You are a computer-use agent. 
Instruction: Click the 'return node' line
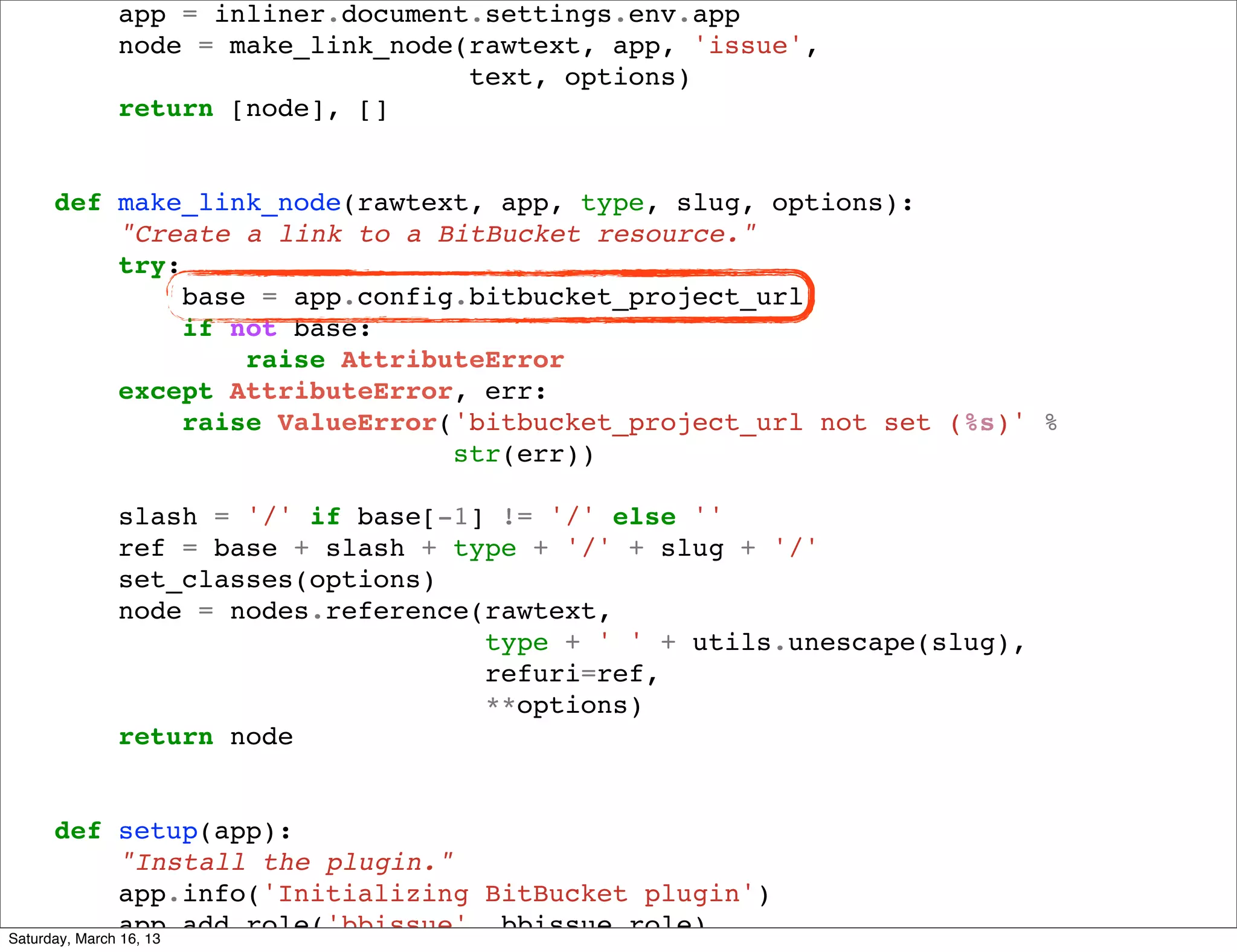pyautogui.click(x=205, y=737)
